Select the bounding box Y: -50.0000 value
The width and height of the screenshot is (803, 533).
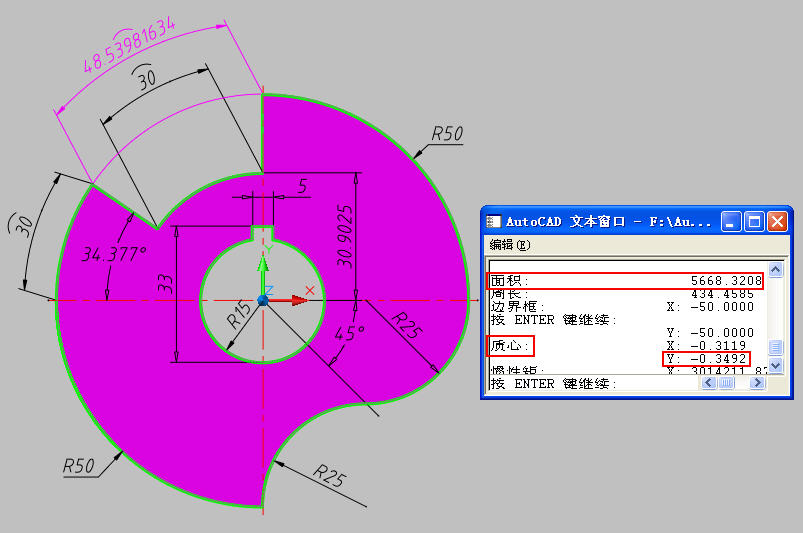pos(710,333)
